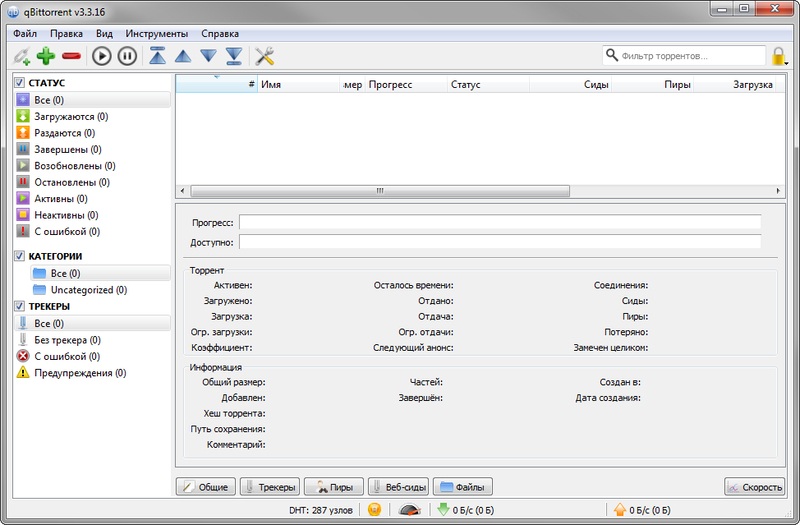Open the search filter magnifier dropdown
This screenshot has height=525, width=800.
612,56
